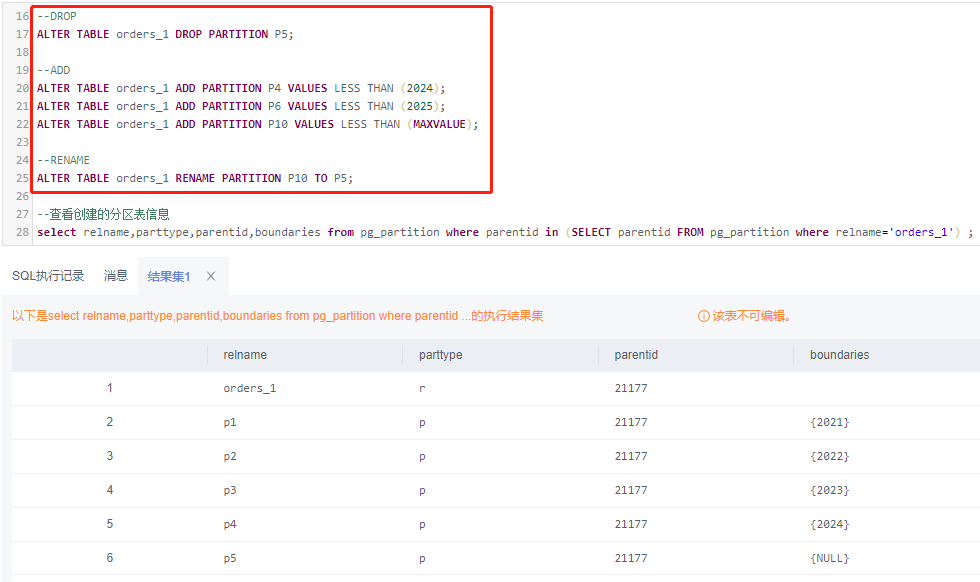Click the MAXVALUE keyword in line 22

439,124
